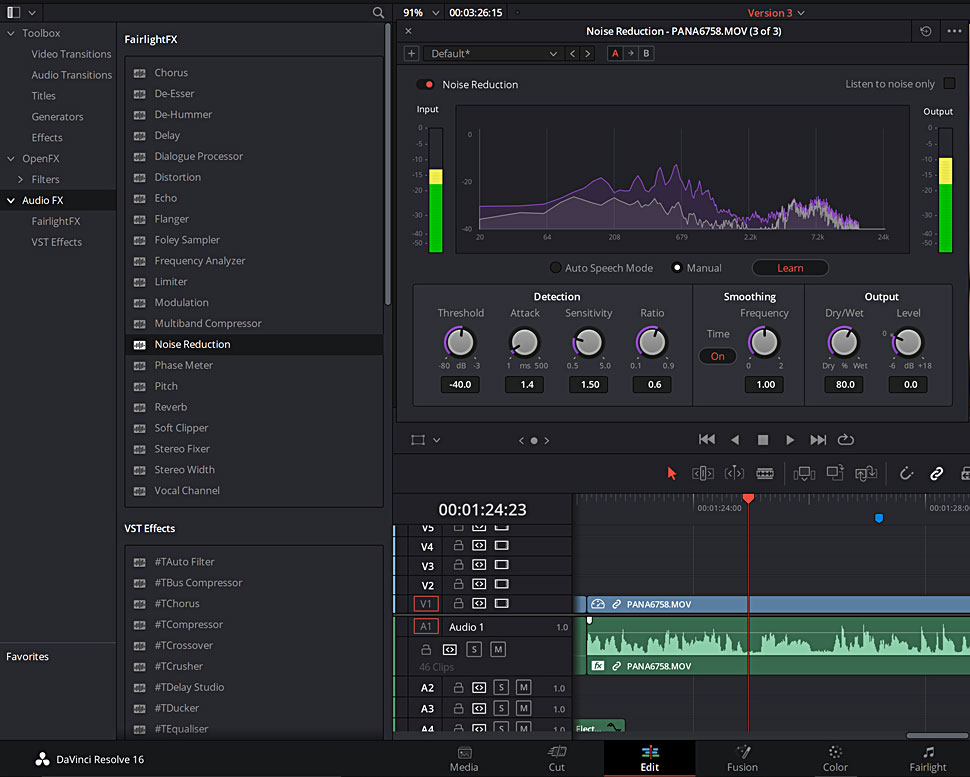Viewport: 970px width, 777px height.
Task: Click the fx badge on the PANA6758.MOV audio clip
Action: (x=598, y=666)
